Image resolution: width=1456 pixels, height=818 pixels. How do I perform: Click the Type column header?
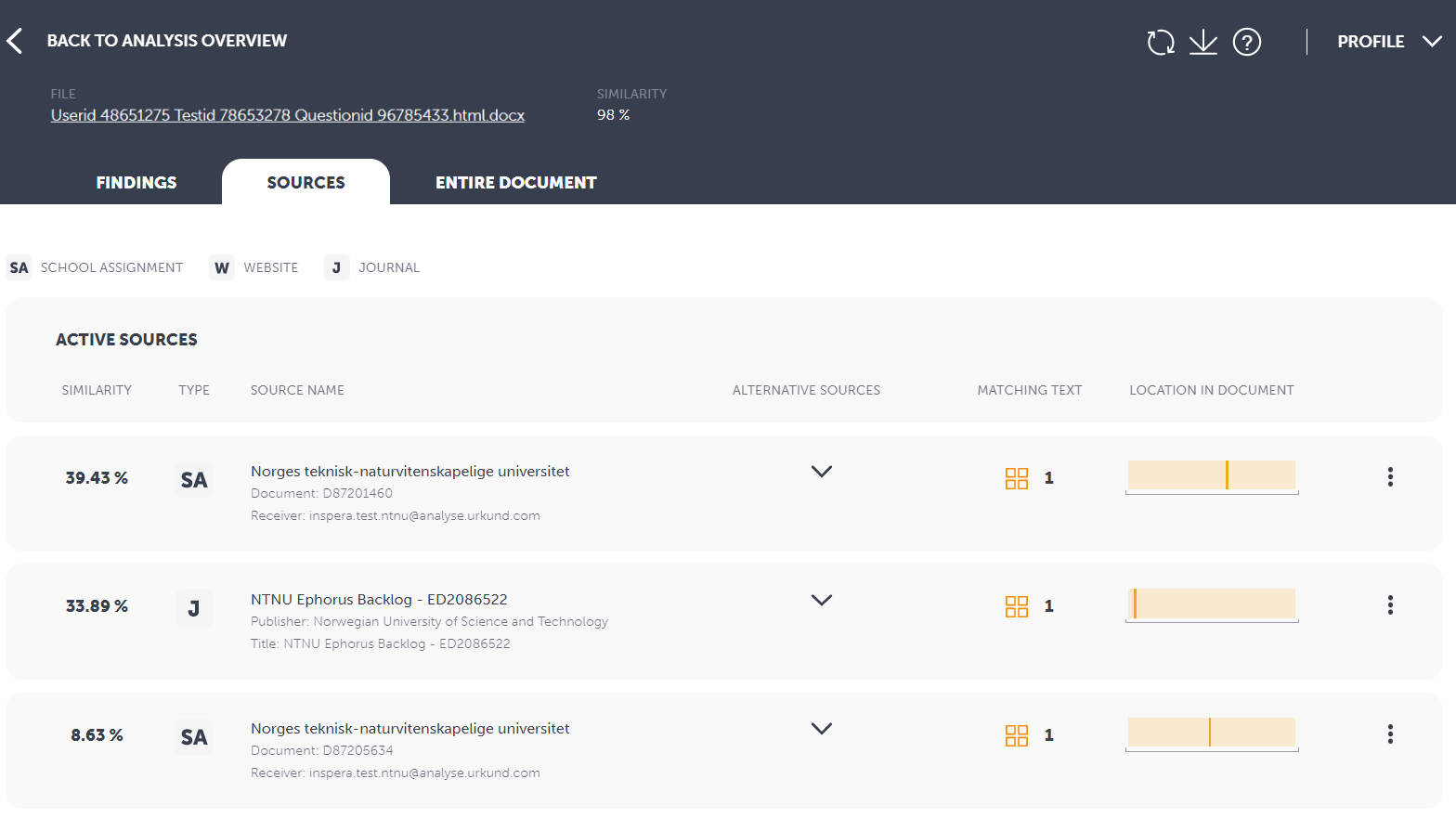pyautogui.click(x=194, y=390)
